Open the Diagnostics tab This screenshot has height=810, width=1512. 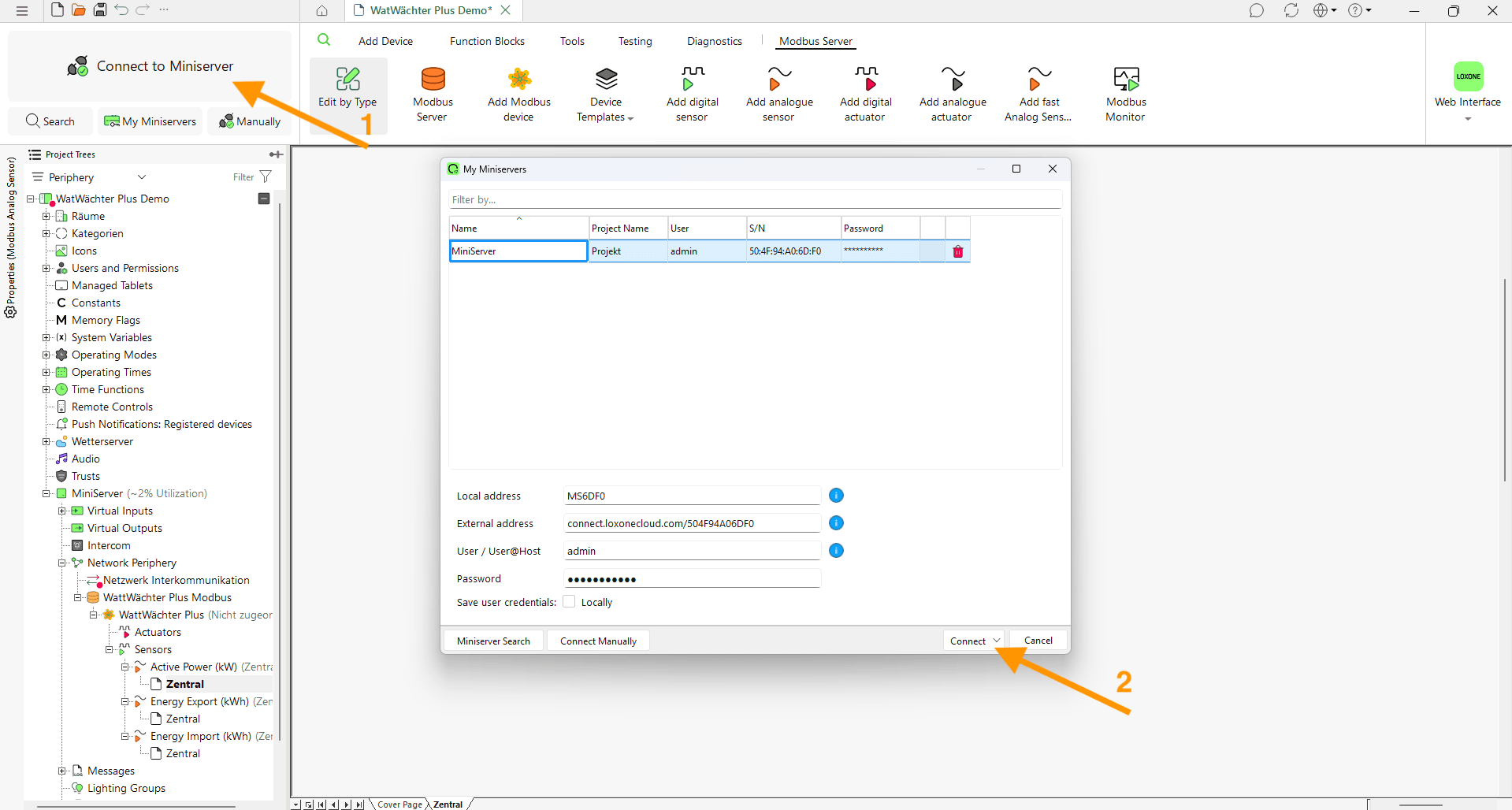715,41
